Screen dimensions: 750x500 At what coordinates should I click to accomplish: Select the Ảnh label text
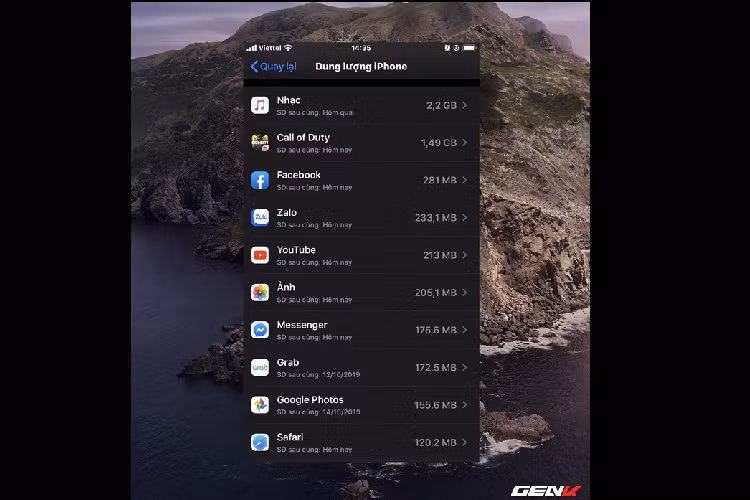coord(286,287)
